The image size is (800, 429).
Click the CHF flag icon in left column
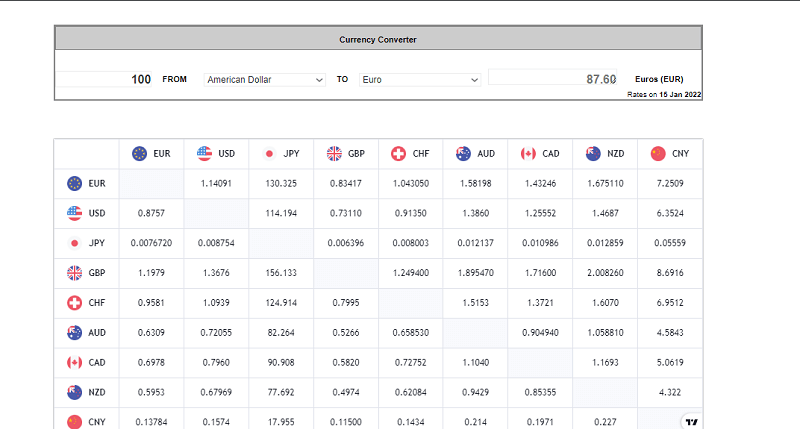[x=74, y=302]
